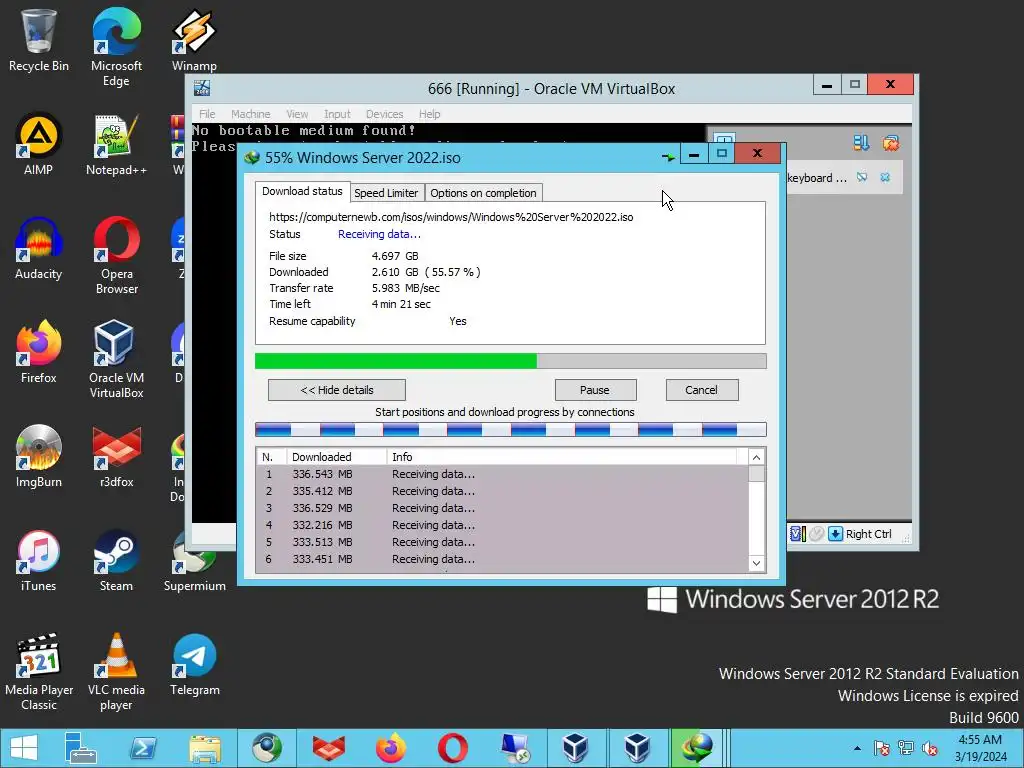The height and width of the screenshot is (768, 1024).
Task: Click the VirtualBox CPU load indicator icon
Action: (797, 534)
